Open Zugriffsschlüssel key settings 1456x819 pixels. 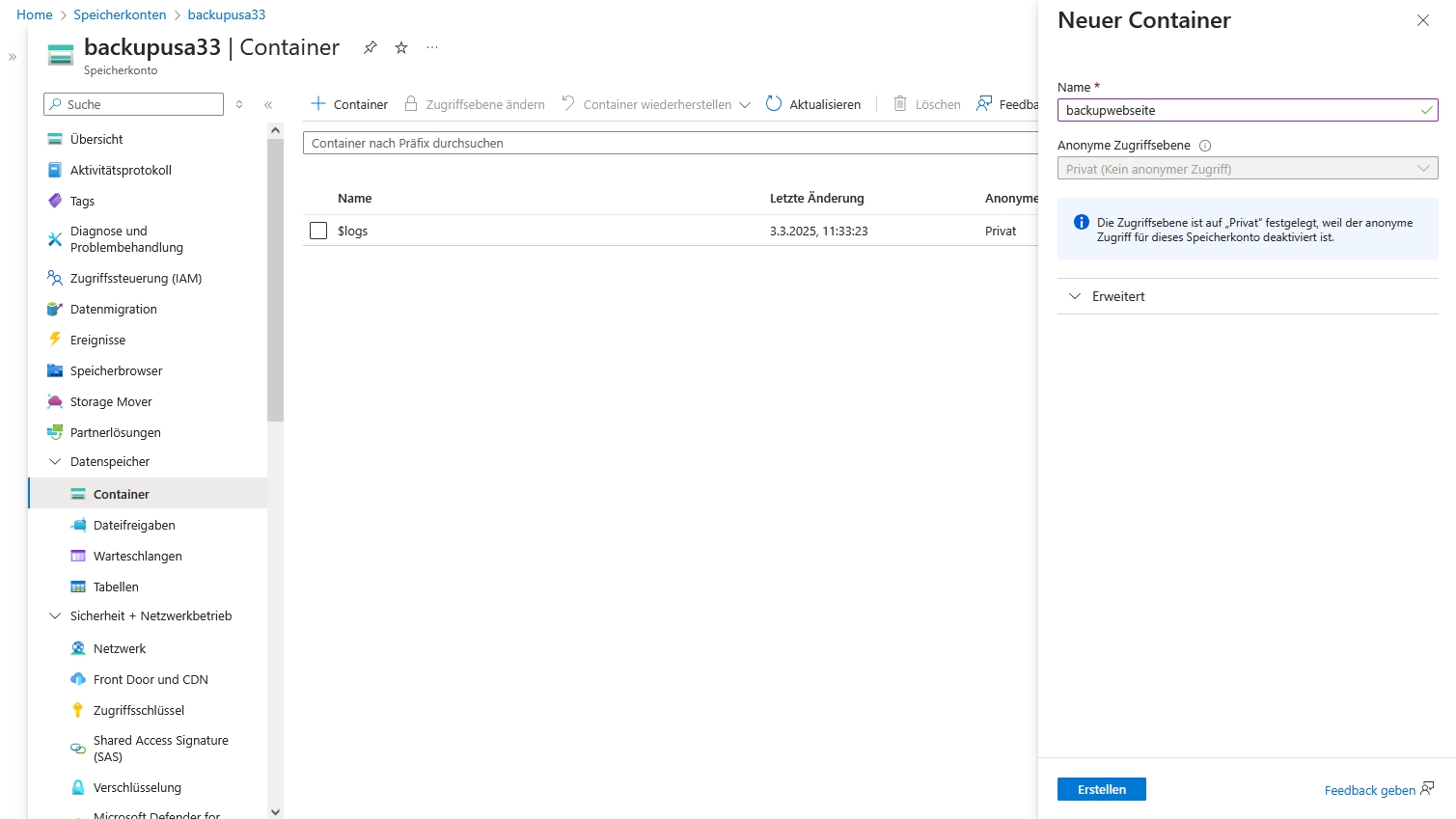pos(138,710)
